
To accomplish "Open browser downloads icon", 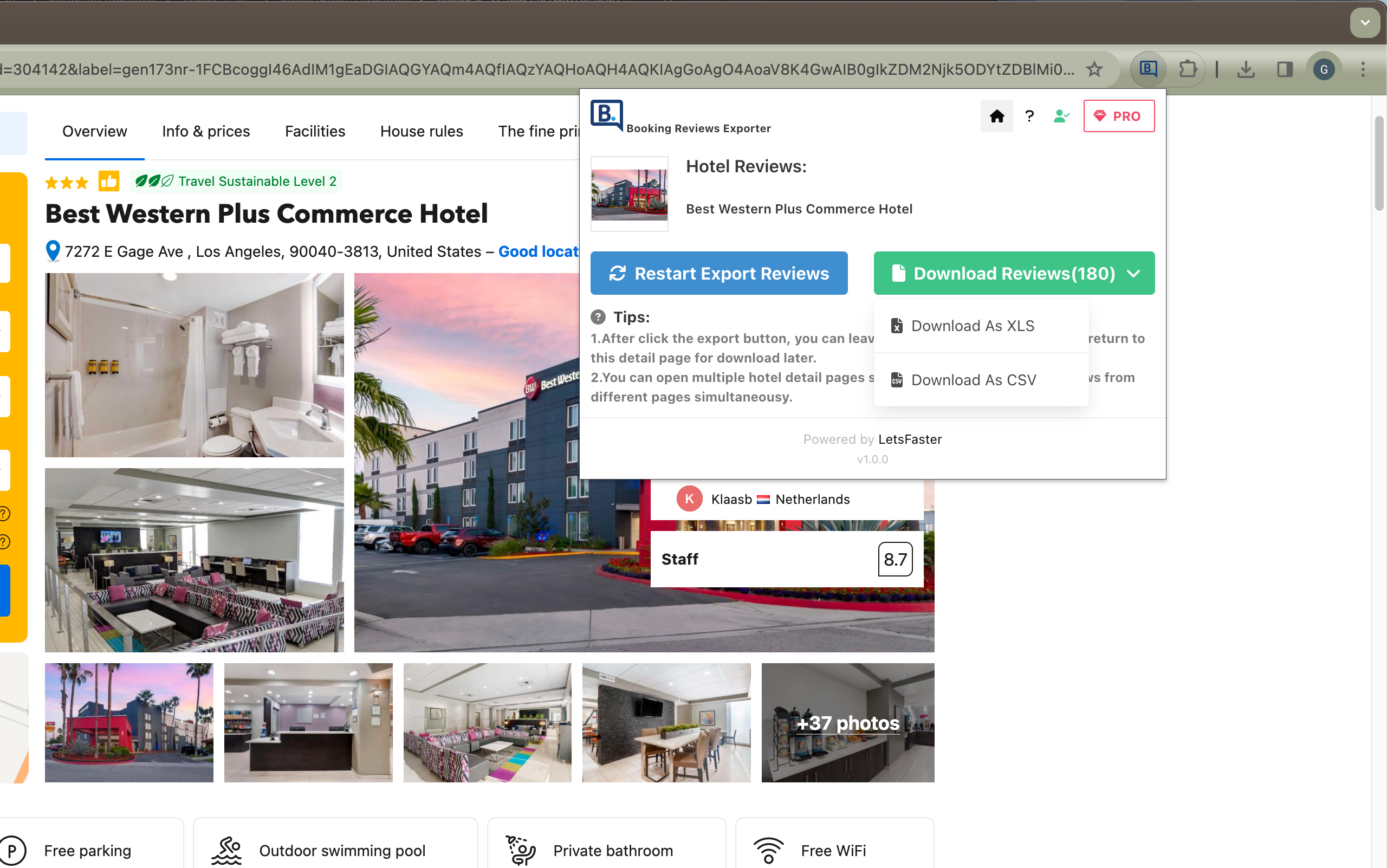I will coord(1245,69).
